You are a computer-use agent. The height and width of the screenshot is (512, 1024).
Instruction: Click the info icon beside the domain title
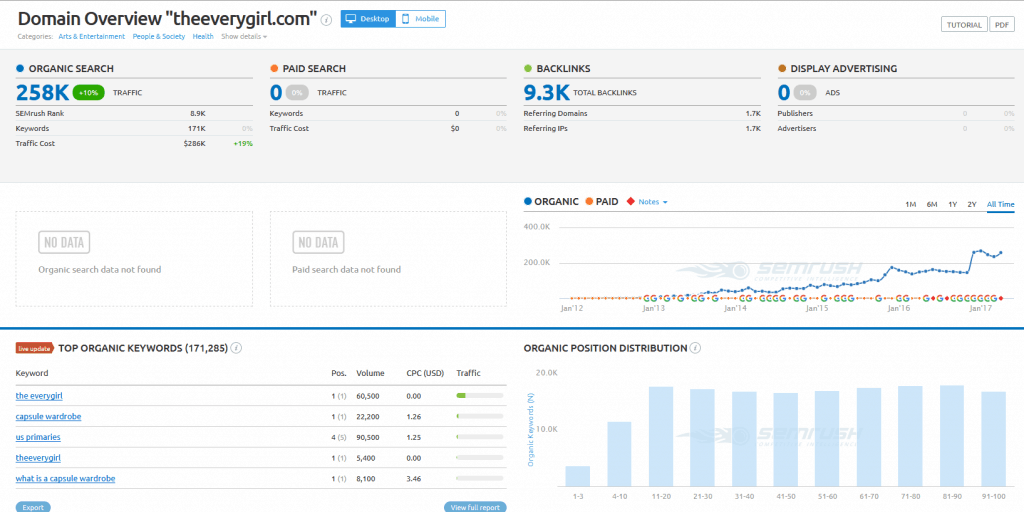[x=327, y=20]
